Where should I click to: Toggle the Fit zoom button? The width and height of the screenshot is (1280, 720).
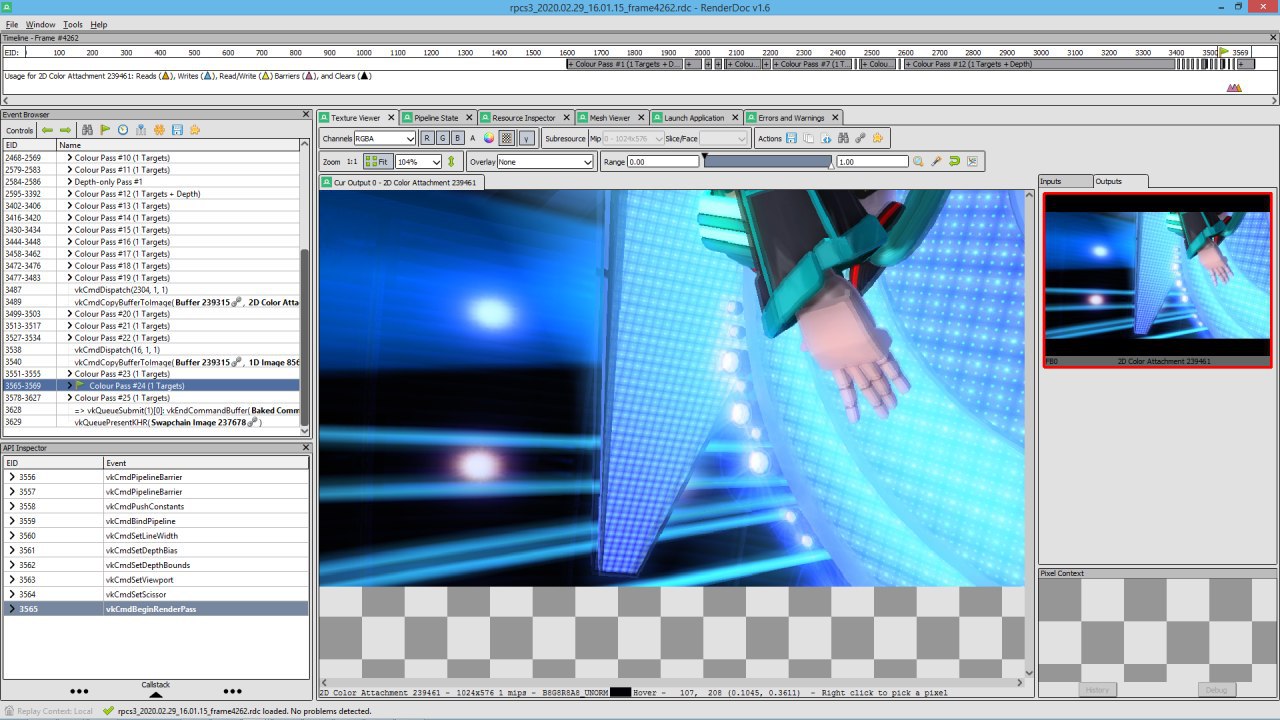point(377,161)
